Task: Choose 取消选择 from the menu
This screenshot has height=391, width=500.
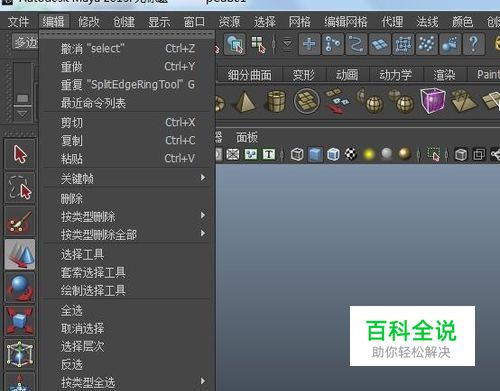Action: (x=128, y=329)
